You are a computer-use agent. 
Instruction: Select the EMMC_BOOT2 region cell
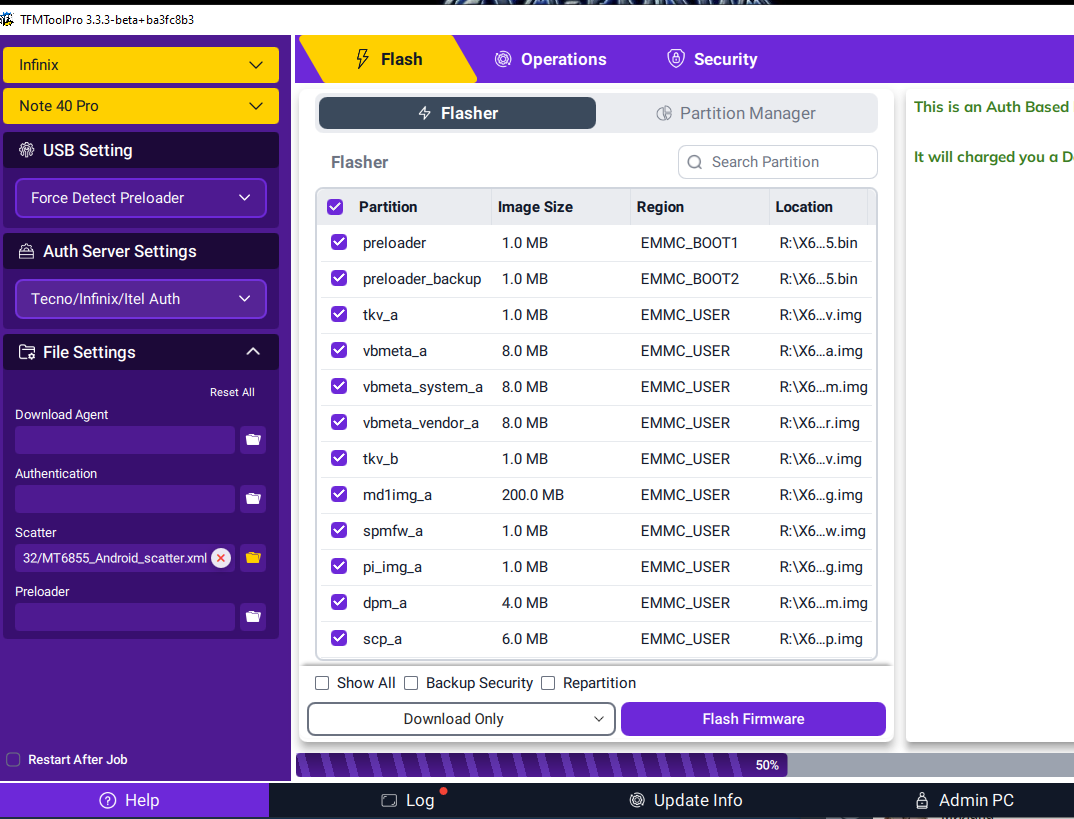690,279
